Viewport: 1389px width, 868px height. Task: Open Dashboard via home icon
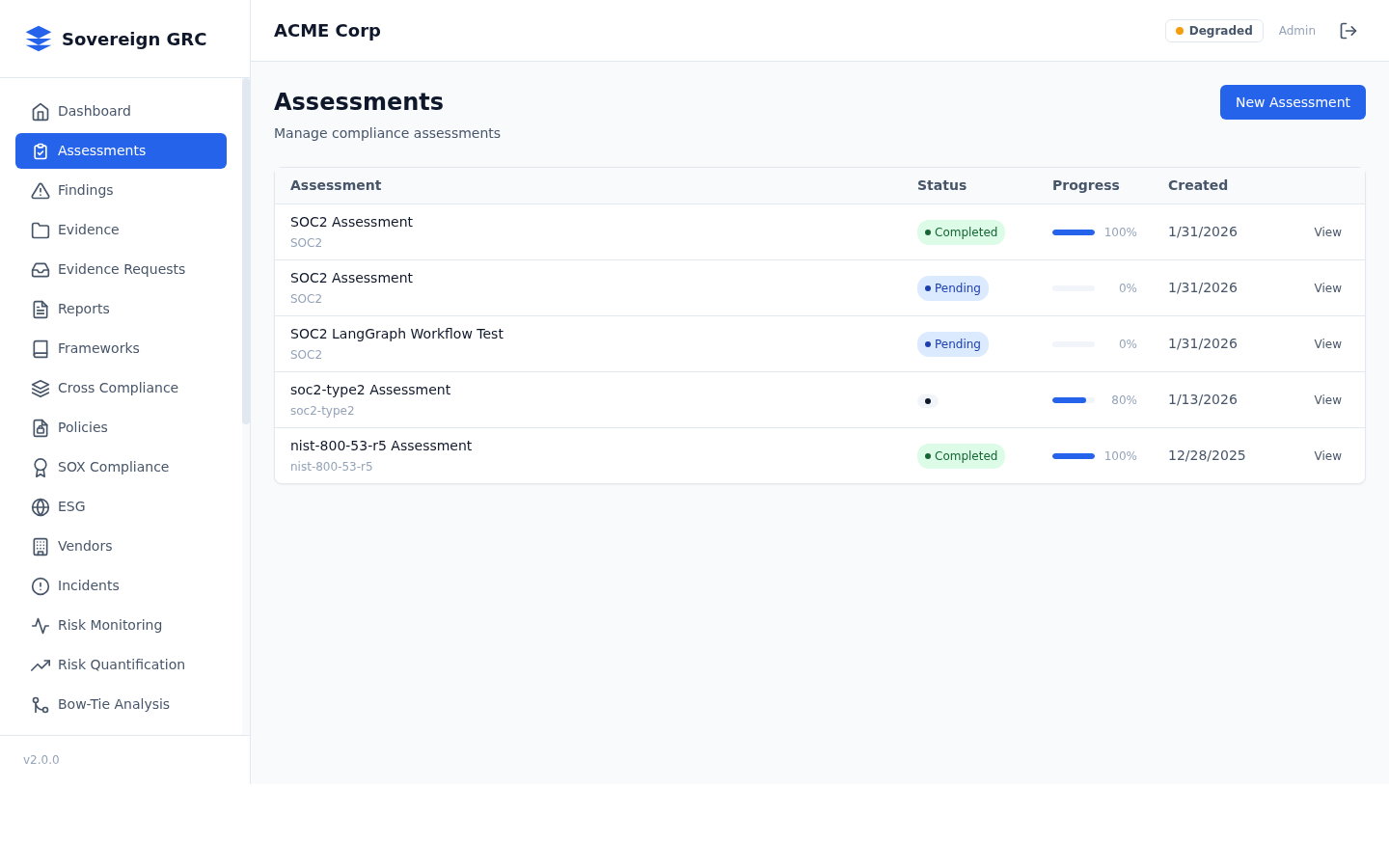(x=41, y=112)
